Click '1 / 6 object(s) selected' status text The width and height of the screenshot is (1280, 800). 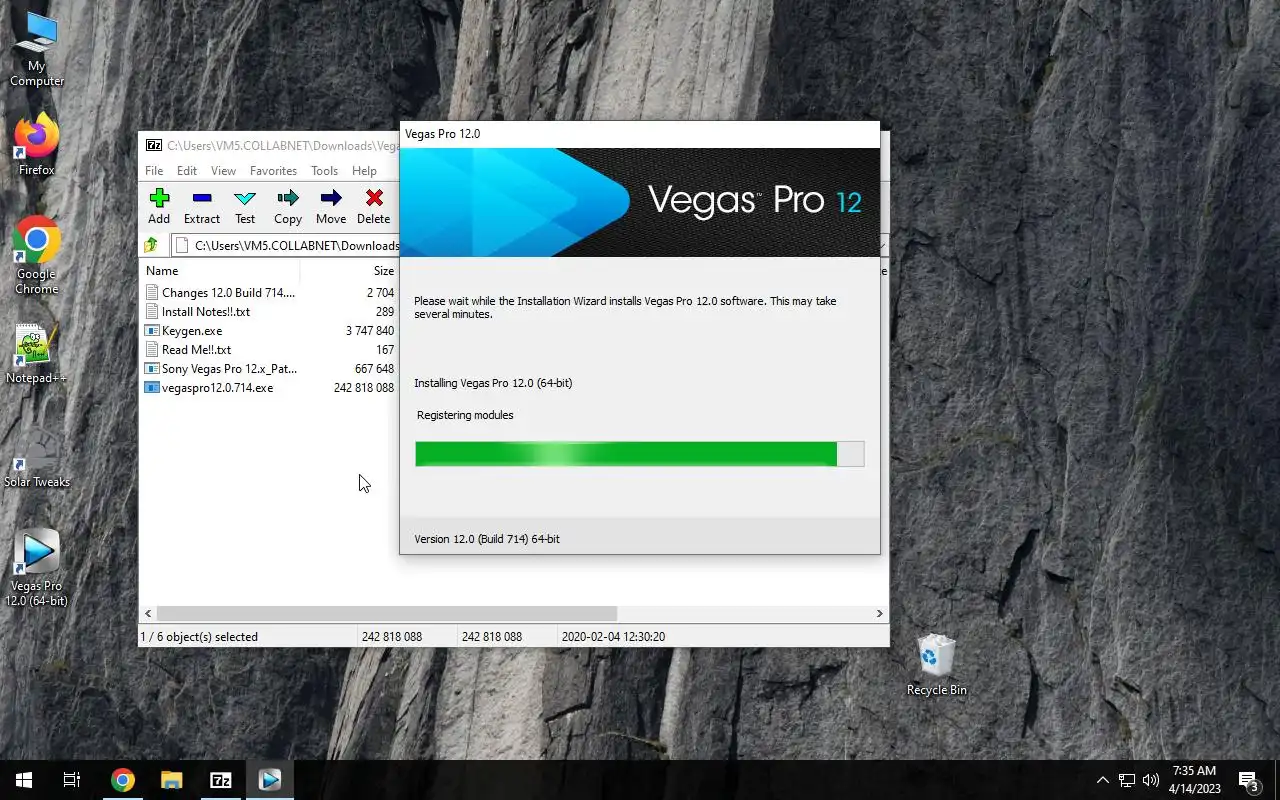click(200, 636)
